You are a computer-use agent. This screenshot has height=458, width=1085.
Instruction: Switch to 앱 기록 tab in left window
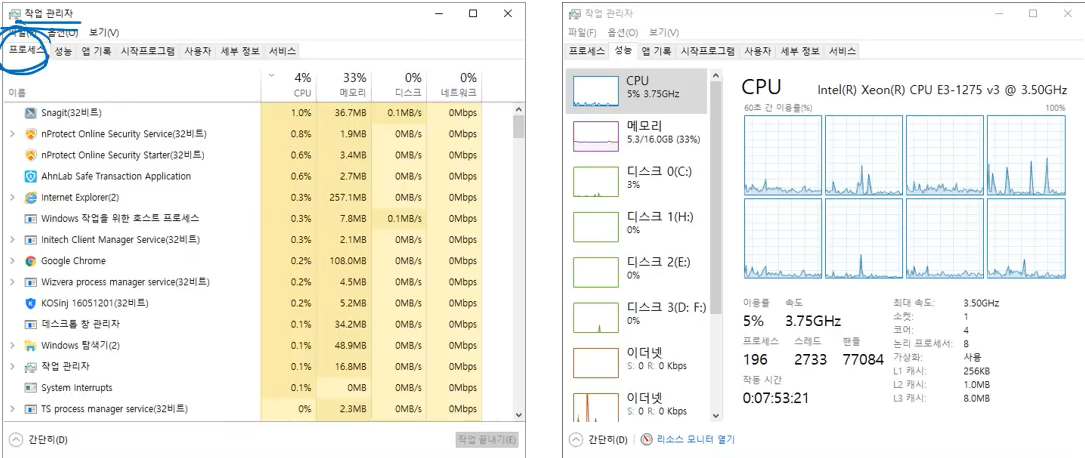point(96,51)
